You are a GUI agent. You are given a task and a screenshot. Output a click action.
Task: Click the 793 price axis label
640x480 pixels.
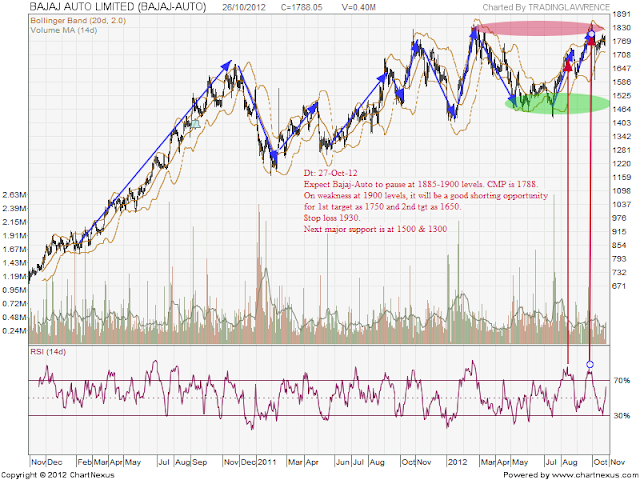tap(619, 259)
